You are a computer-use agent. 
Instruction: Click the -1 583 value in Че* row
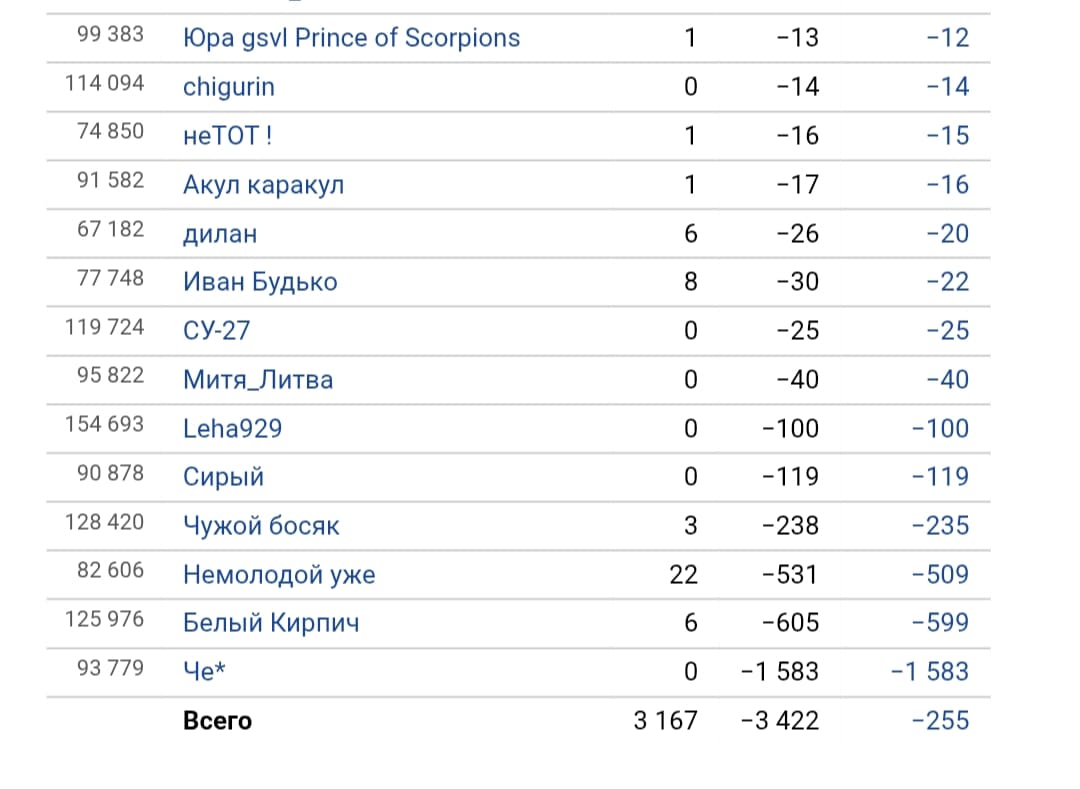pos(779,672)
